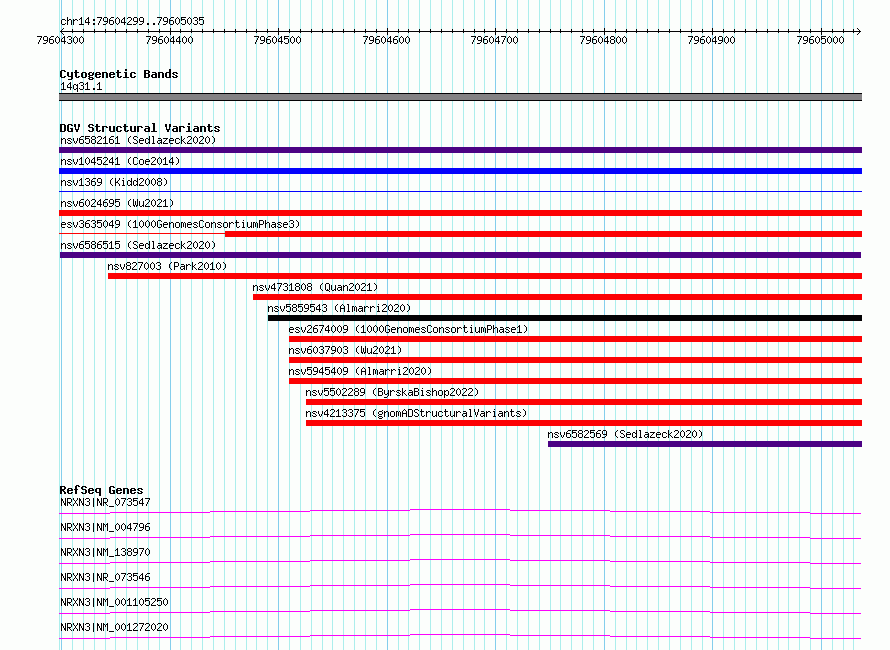Click the magenta intron line under NM_001272020
890x650 pixels.
pyautogui.click(x=460, y=635)
